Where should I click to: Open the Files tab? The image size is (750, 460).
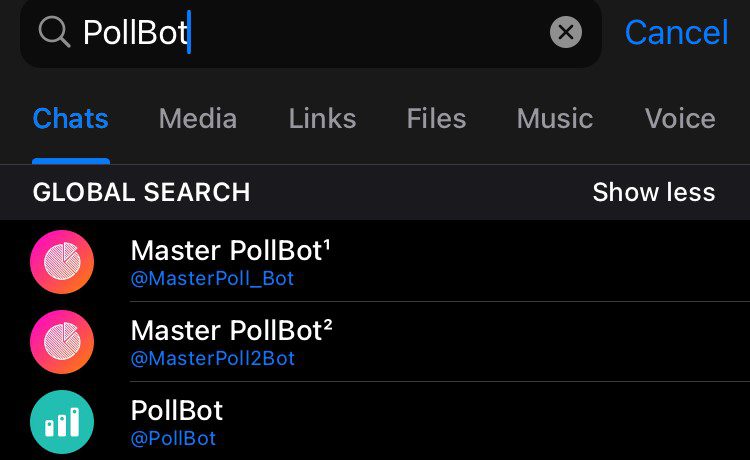436,119
